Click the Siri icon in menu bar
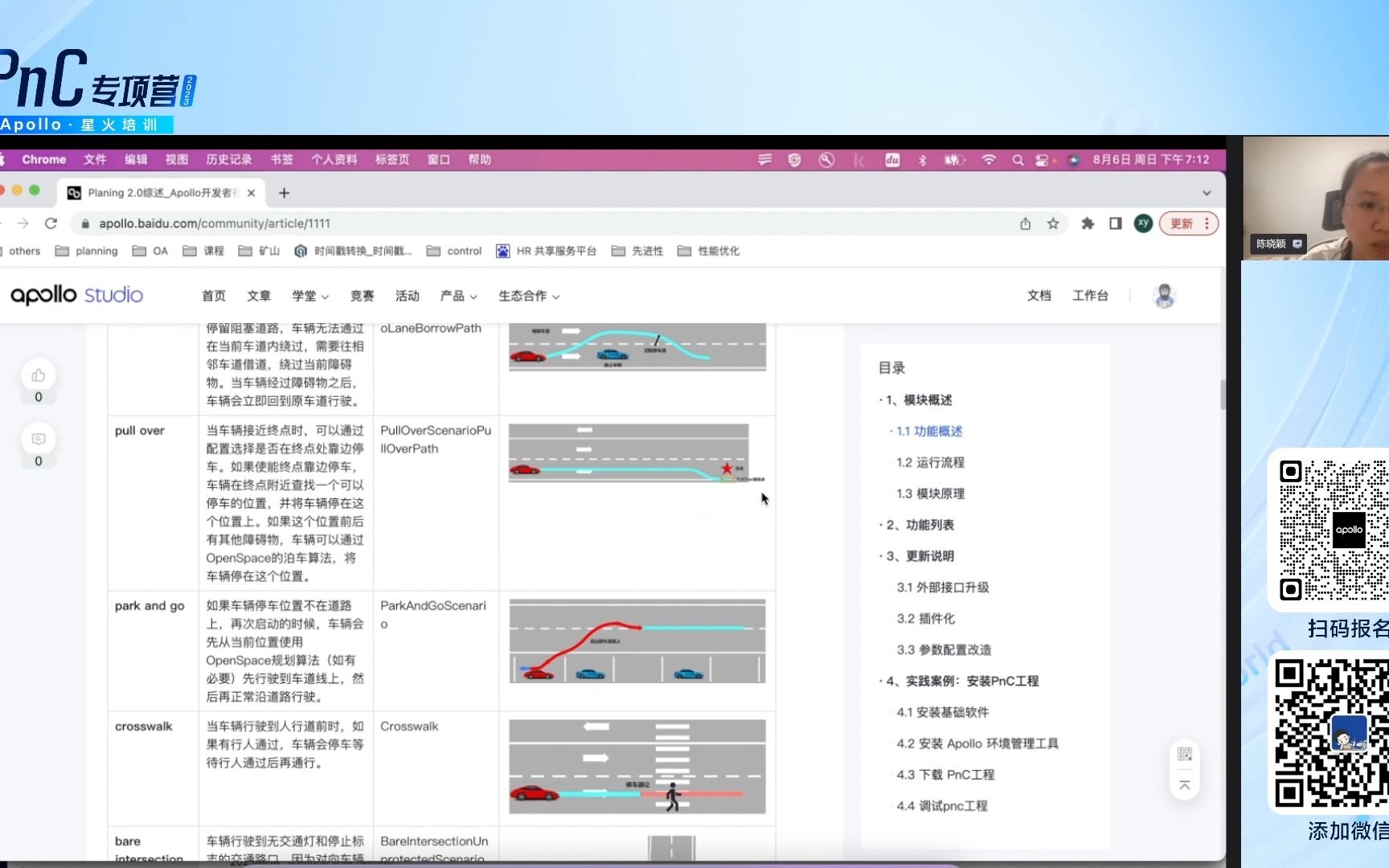The height and width of the screenshot is (868, 1389). point(1073,160)
